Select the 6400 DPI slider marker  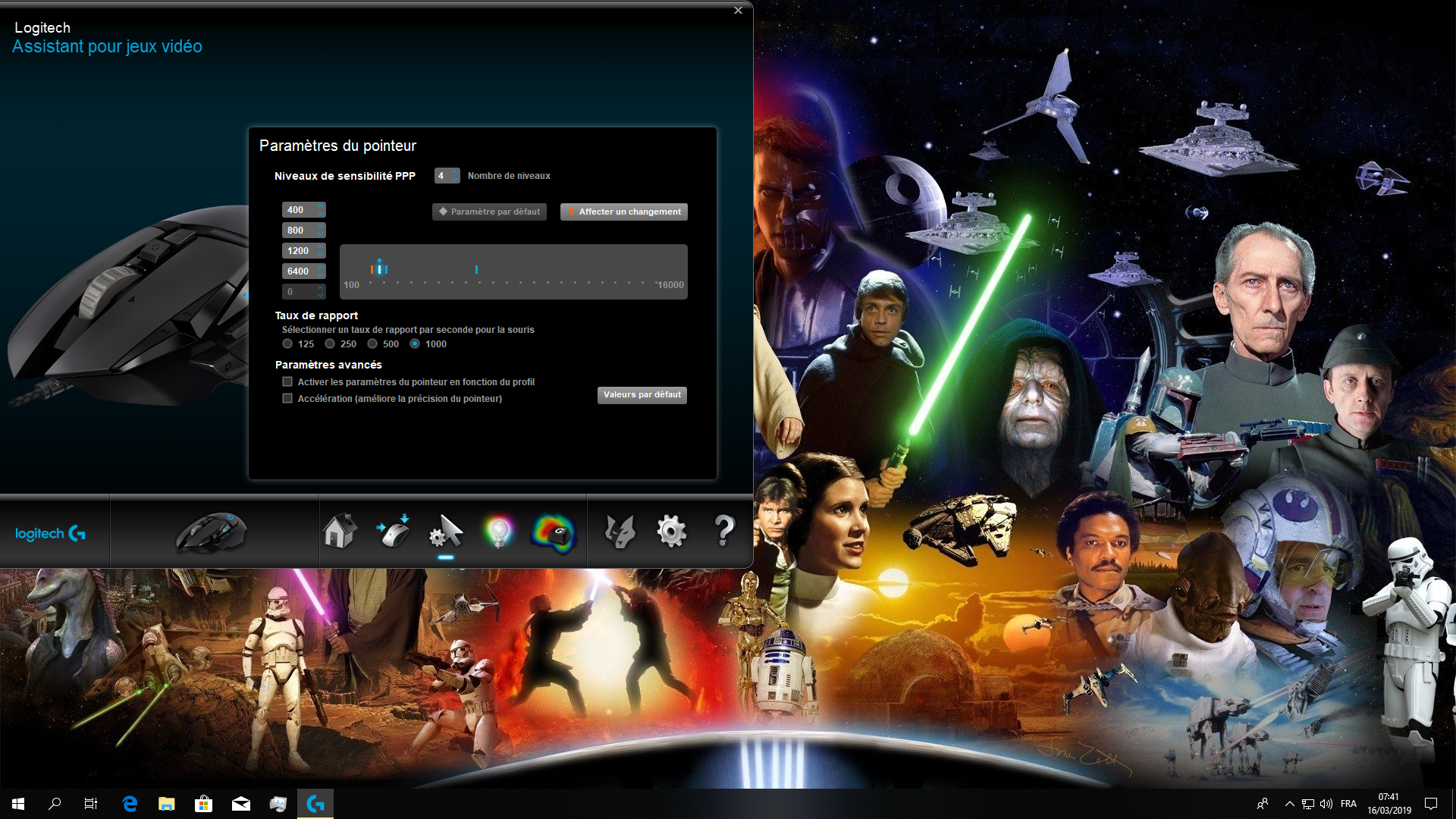pos(476,269)
